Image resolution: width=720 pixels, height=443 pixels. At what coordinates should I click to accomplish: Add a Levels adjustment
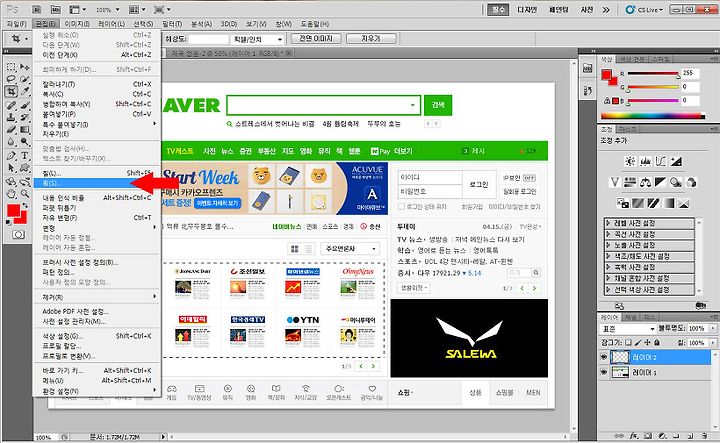645,161
